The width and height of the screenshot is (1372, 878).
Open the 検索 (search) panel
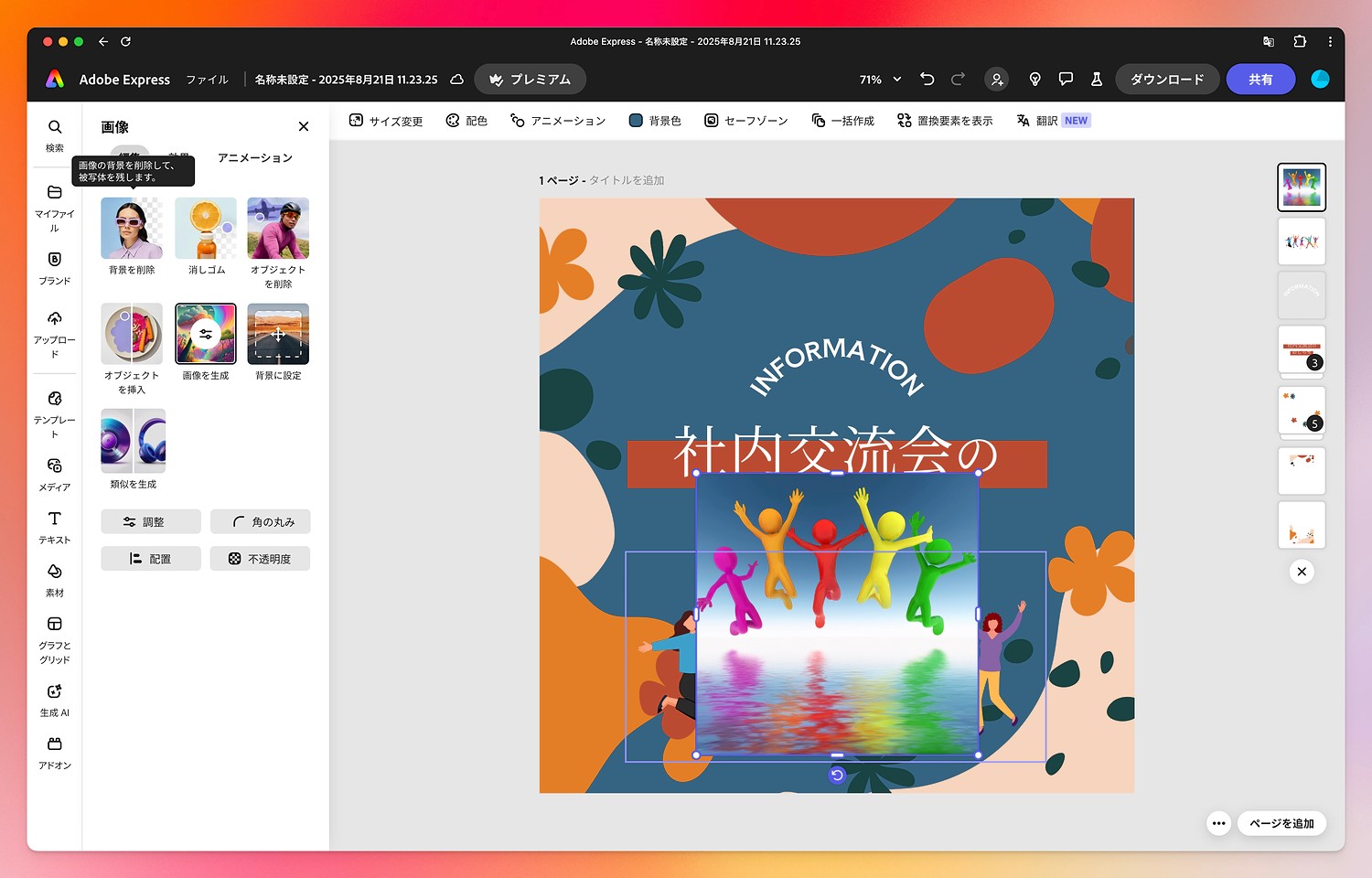coord(54,135)
